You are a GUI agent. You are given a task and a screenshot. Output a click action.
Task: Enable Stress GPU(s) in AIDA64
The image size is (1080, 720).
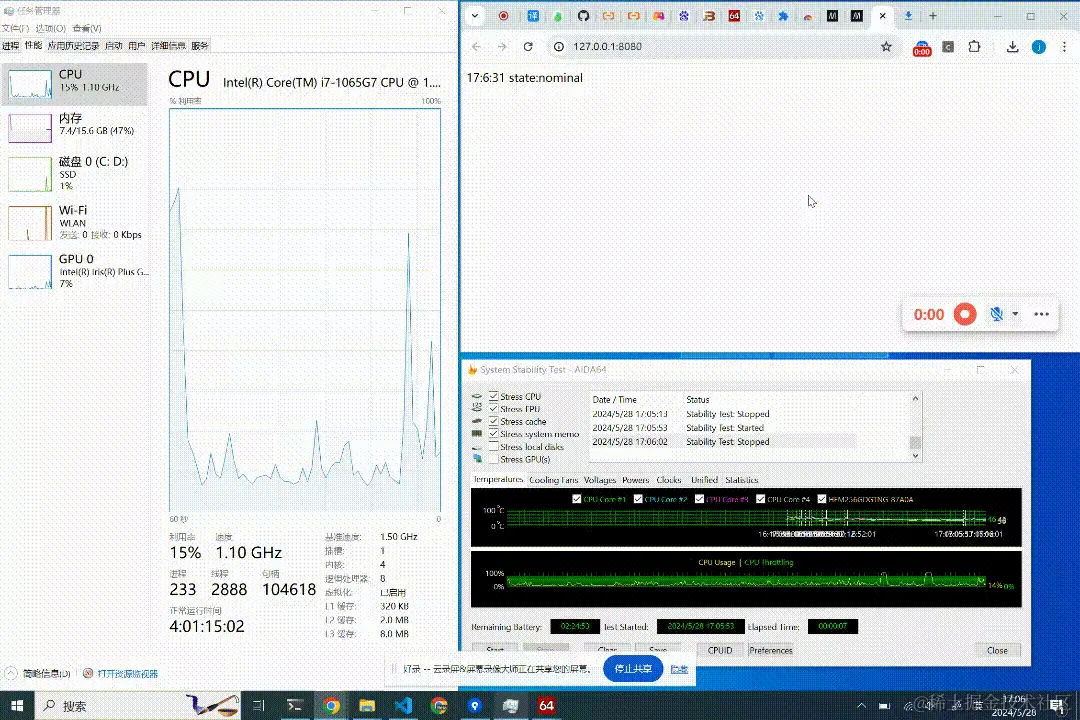pyautogui.click(x=494, y=459)
